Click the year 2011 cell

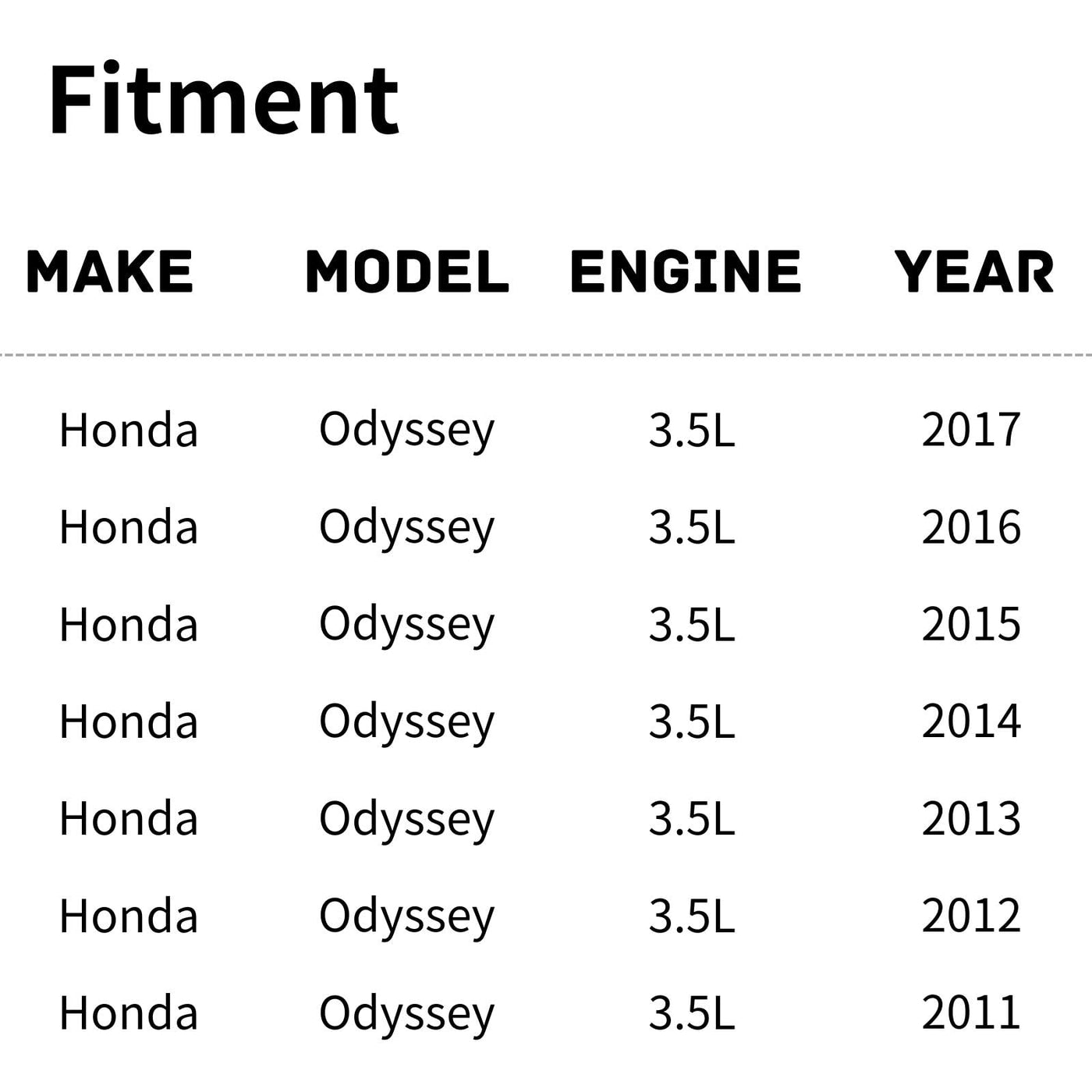971,1013
